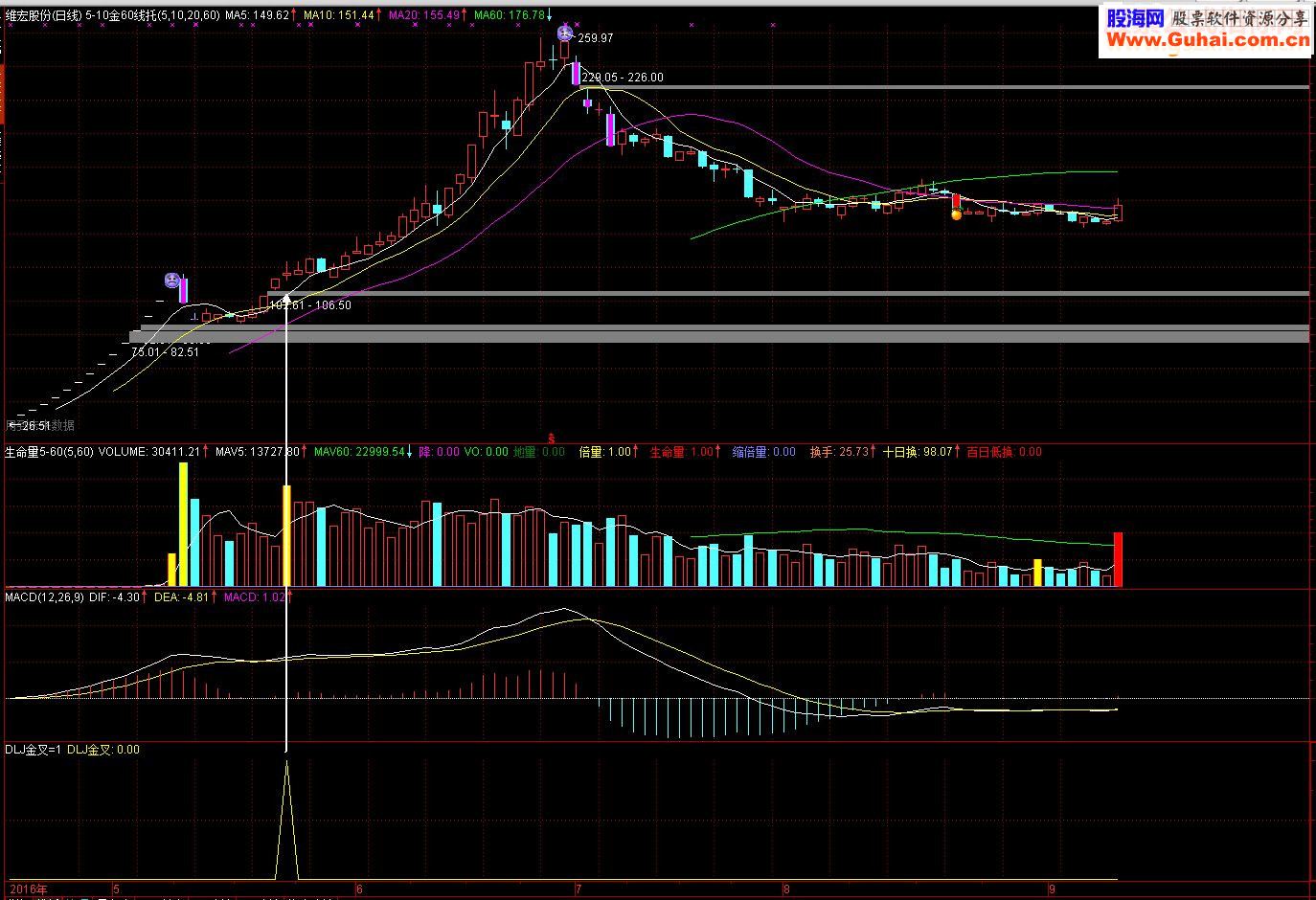The width and height of the screenshot is (1316, 900).
Task: Select month 5 on the time axis
Action: [116, 889]
